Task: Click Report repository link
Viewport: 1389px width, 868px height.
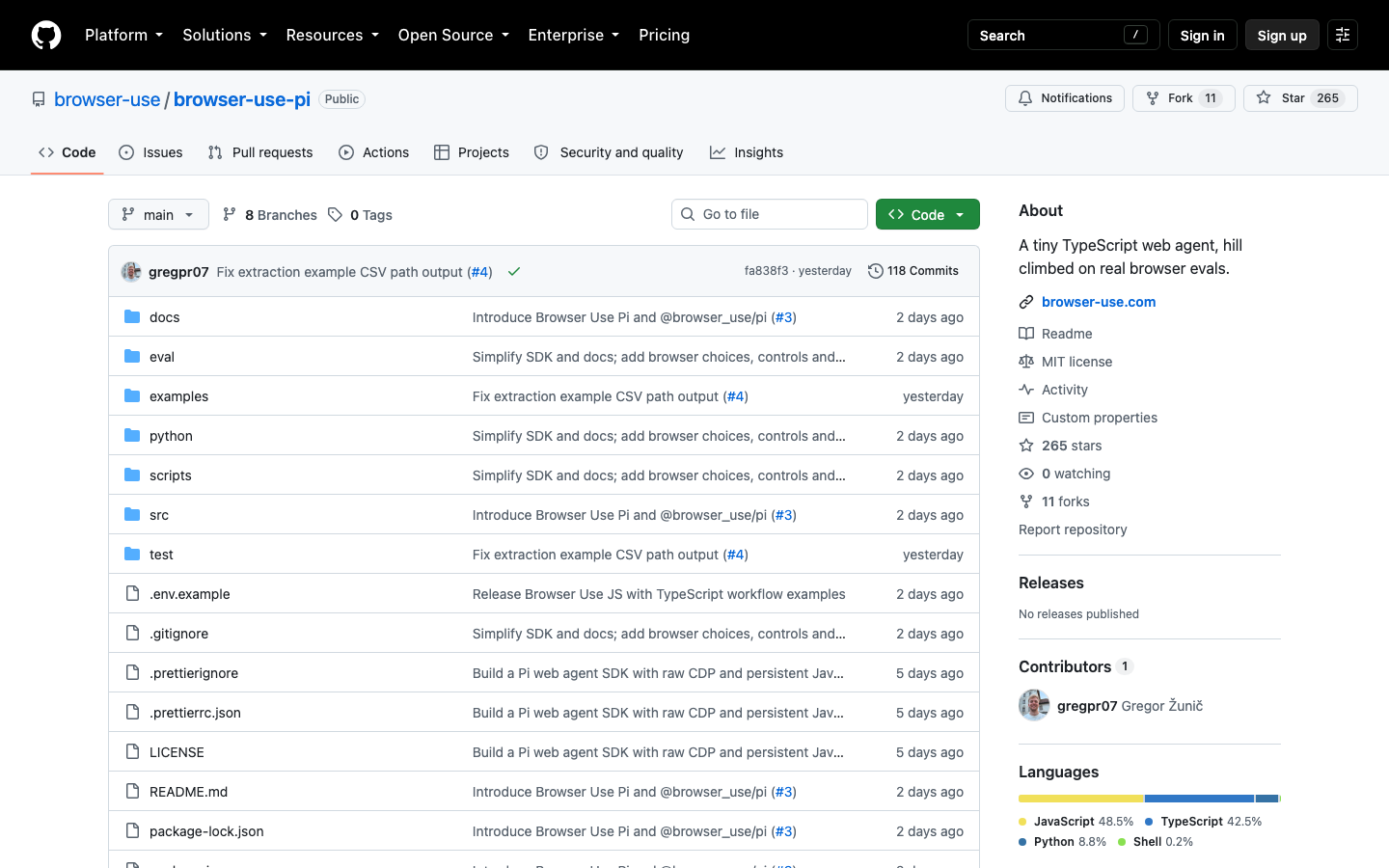Action: click(1073, 529)
